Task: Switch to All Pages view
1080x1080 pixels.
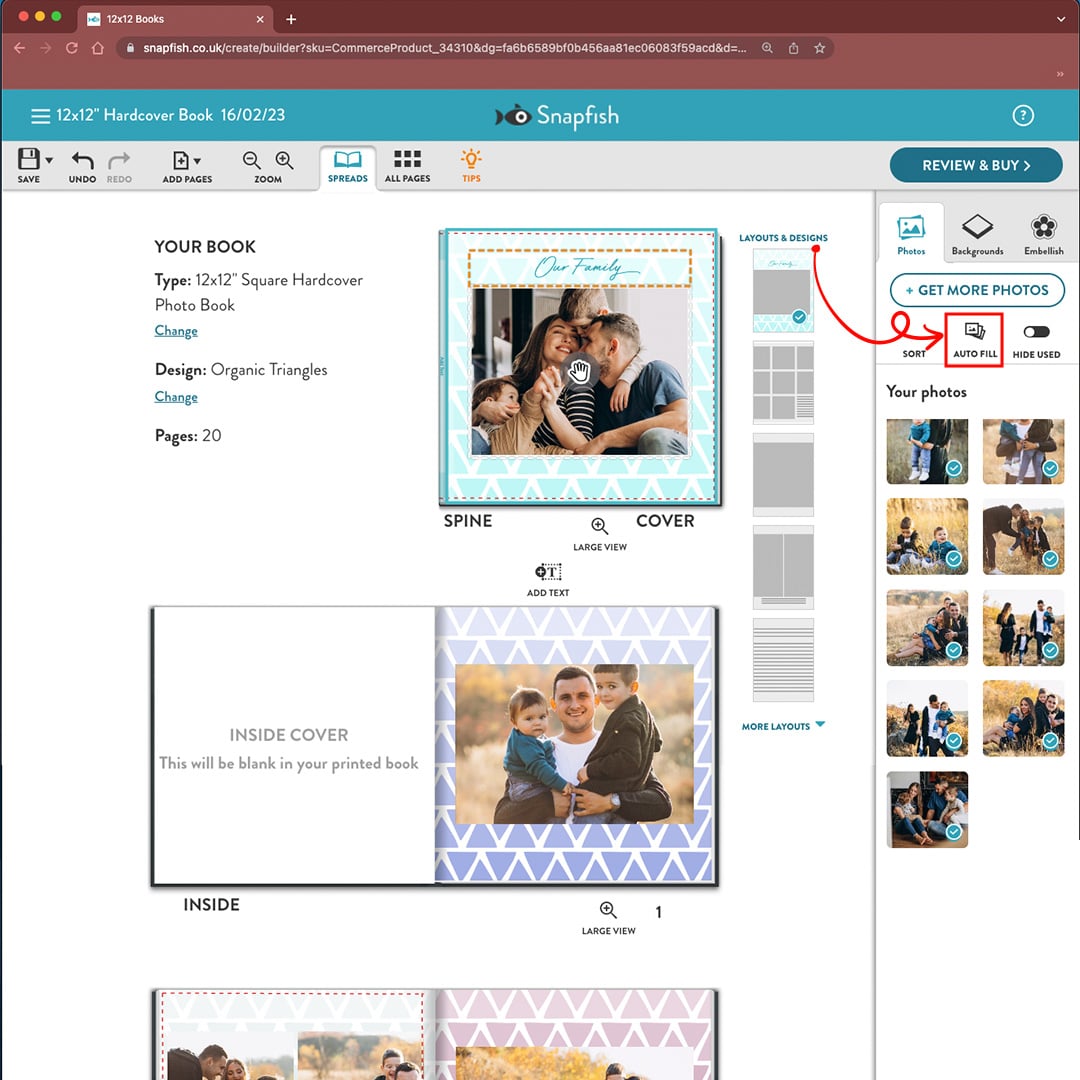Action: (406, 164)
